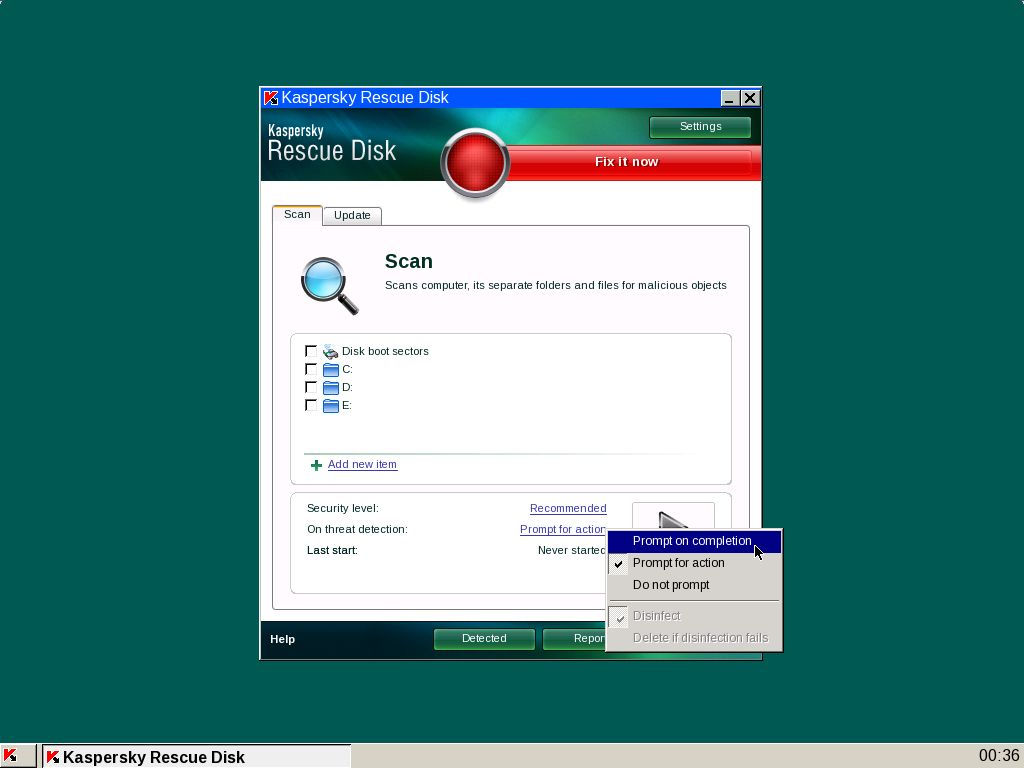Click the 00:36 taskbar clock

pyautogui.click(x=999, y=756)
